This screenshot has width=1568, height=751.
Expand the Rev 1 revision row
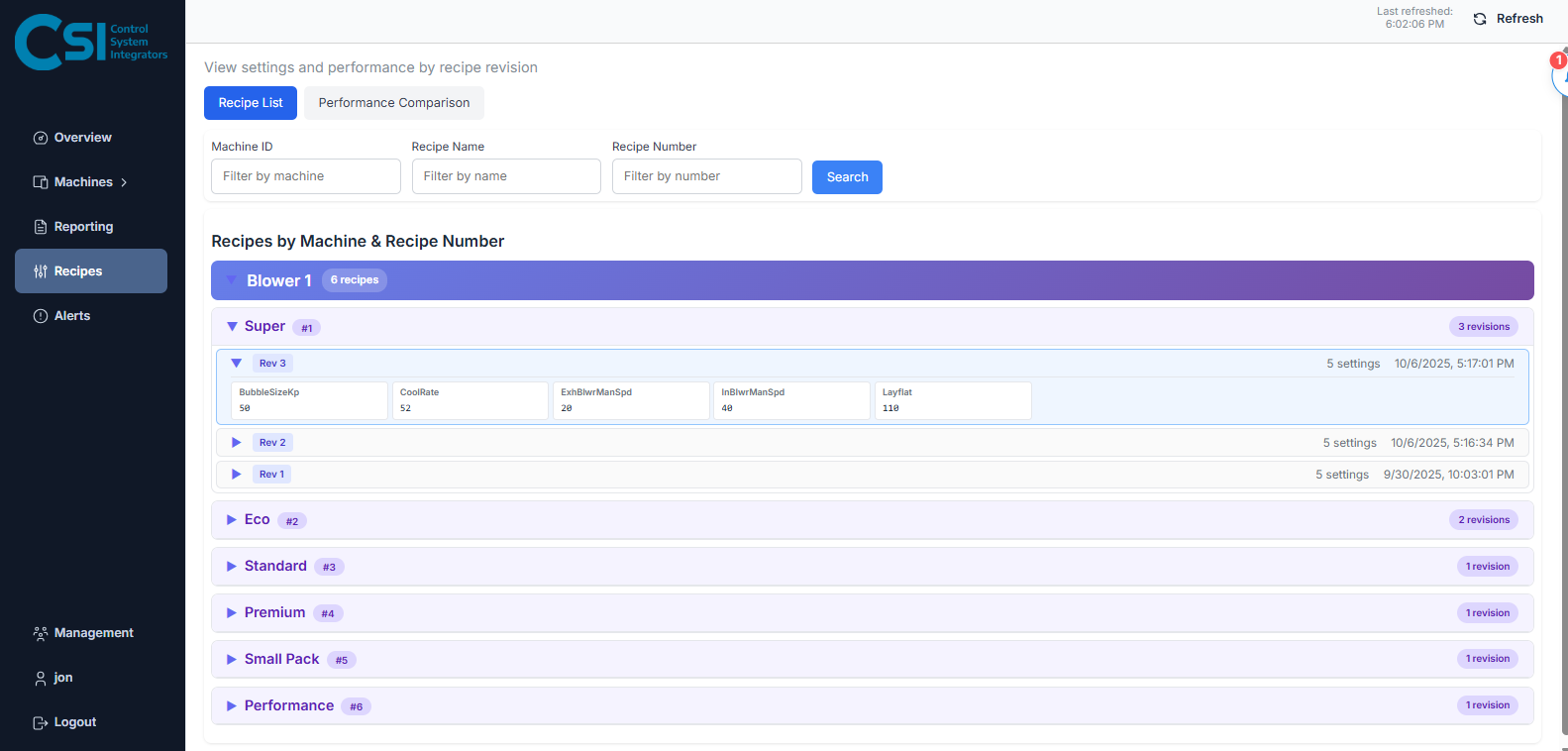click(x=237, y=474)
